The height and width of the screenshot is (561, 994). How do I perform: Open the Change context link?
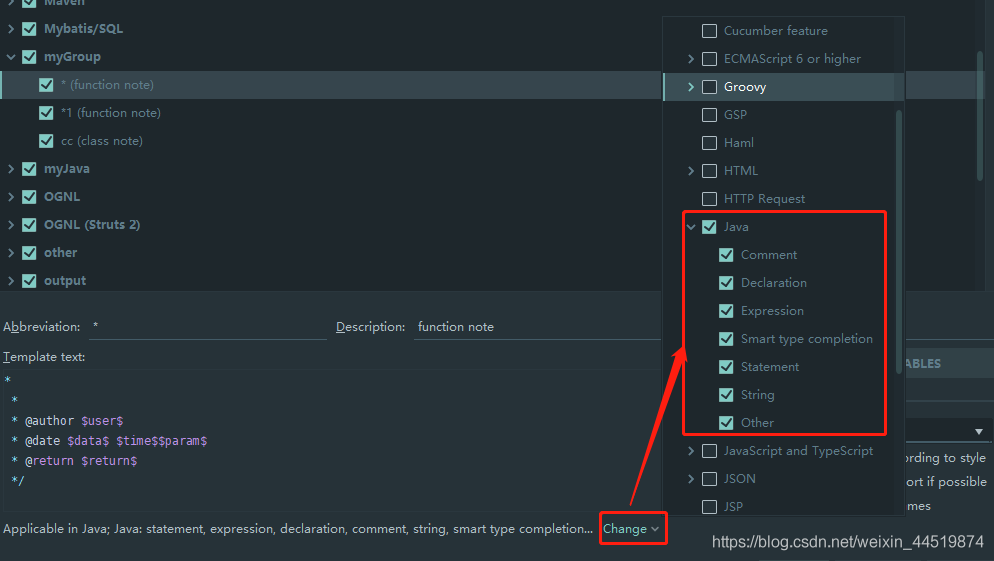coord(631,529)
